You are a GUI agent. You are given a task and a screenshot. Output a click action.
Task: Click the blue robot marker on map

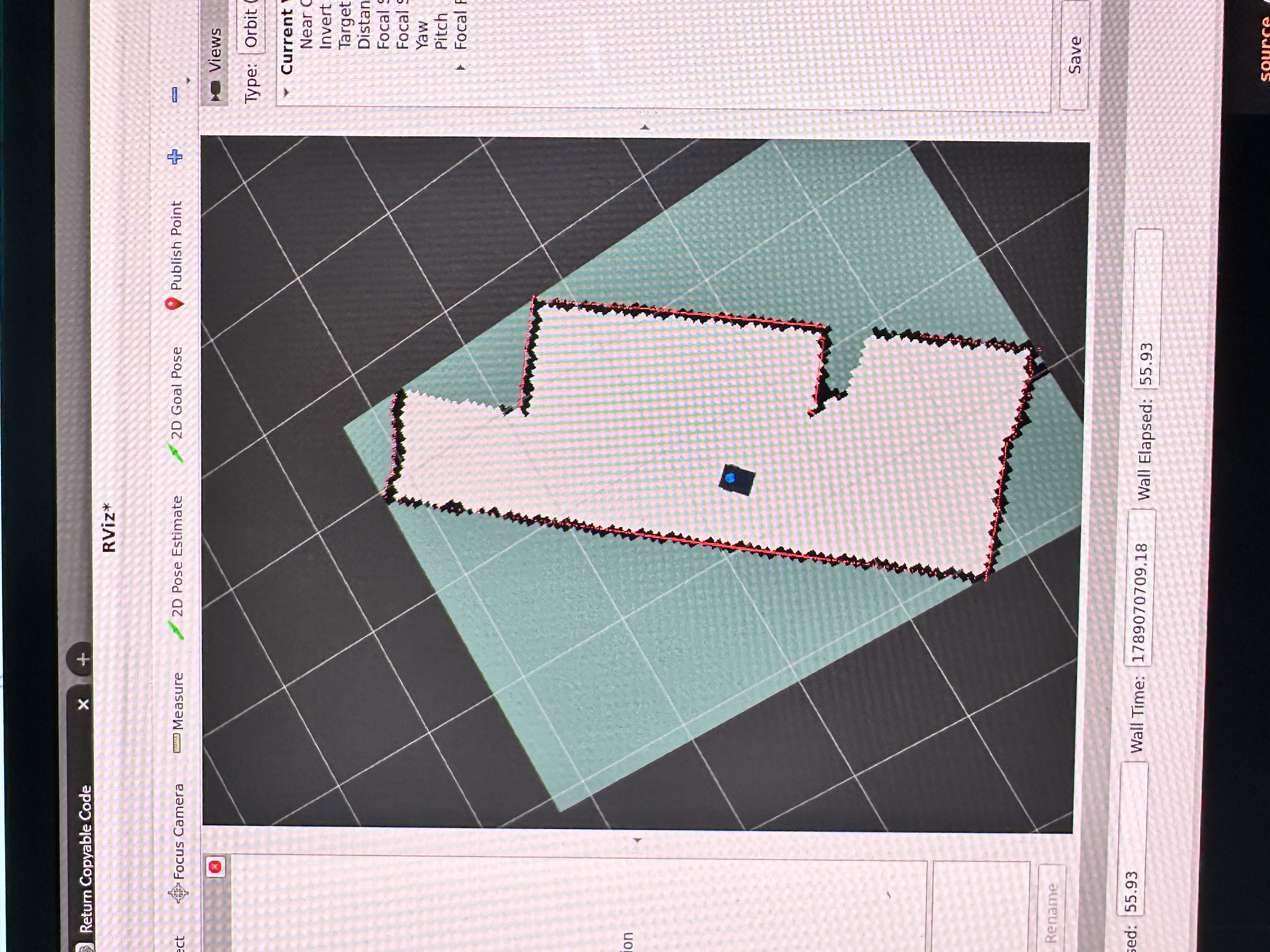point(730,478)
